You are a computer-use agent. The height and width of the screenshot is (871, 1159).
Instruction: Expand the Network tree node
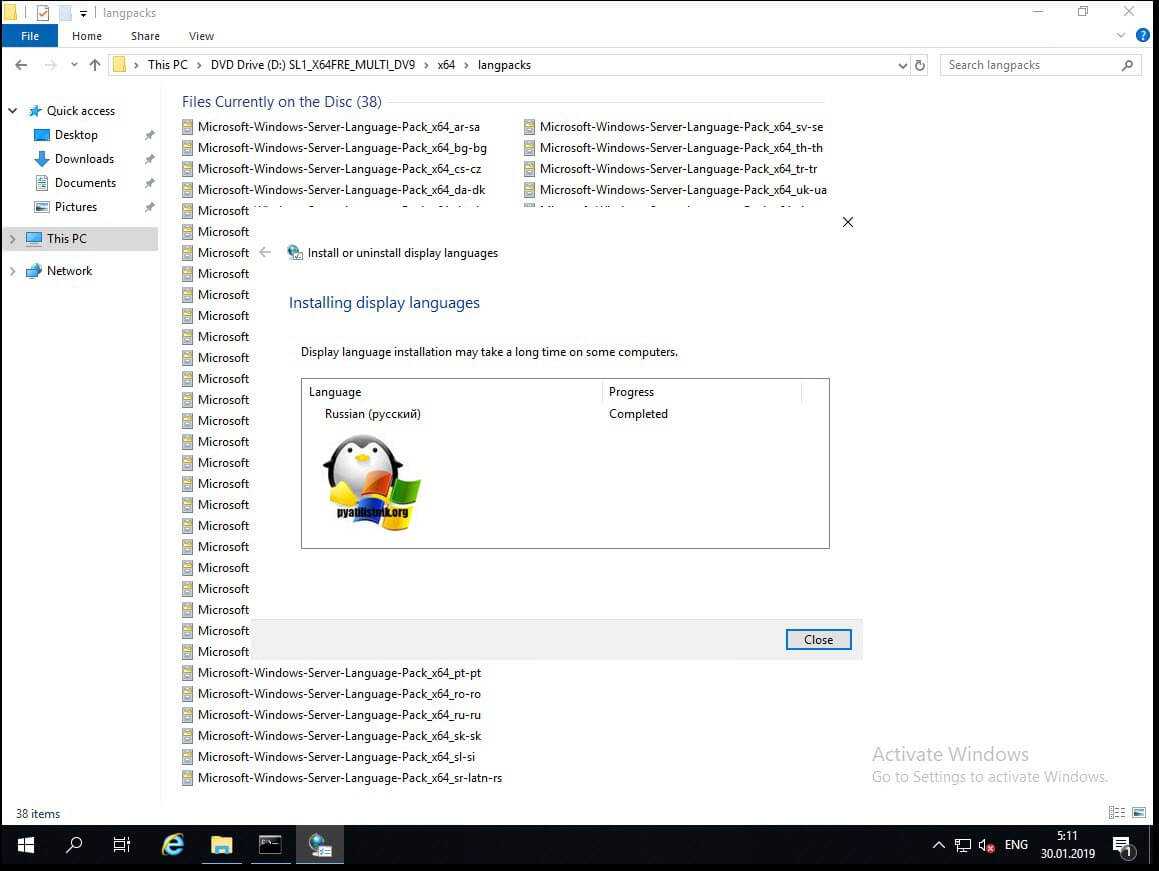coord(12,271)
